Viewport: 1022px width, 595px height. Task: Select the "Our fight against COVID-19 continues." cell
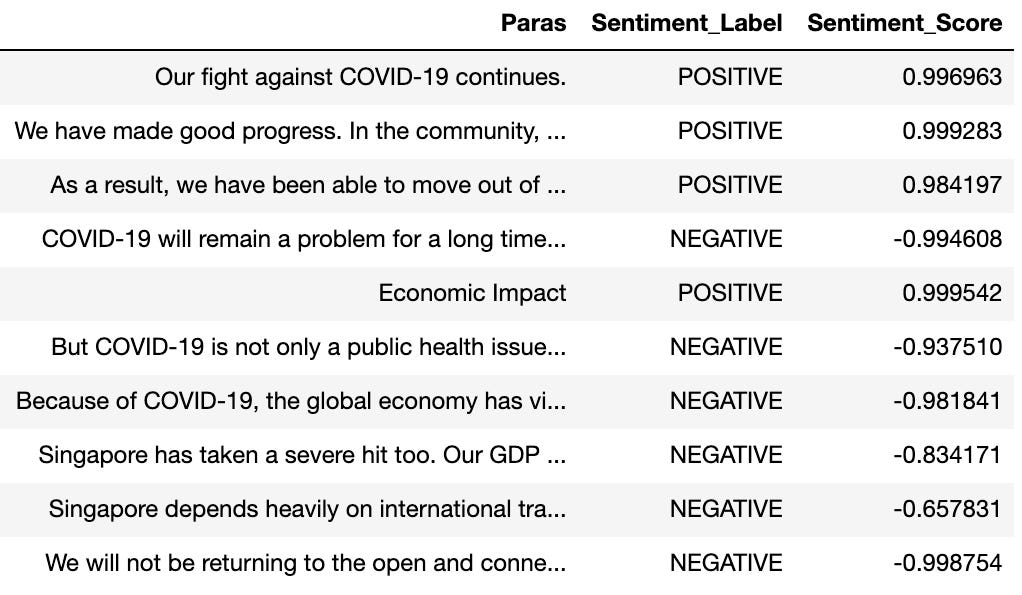point(360,77)
